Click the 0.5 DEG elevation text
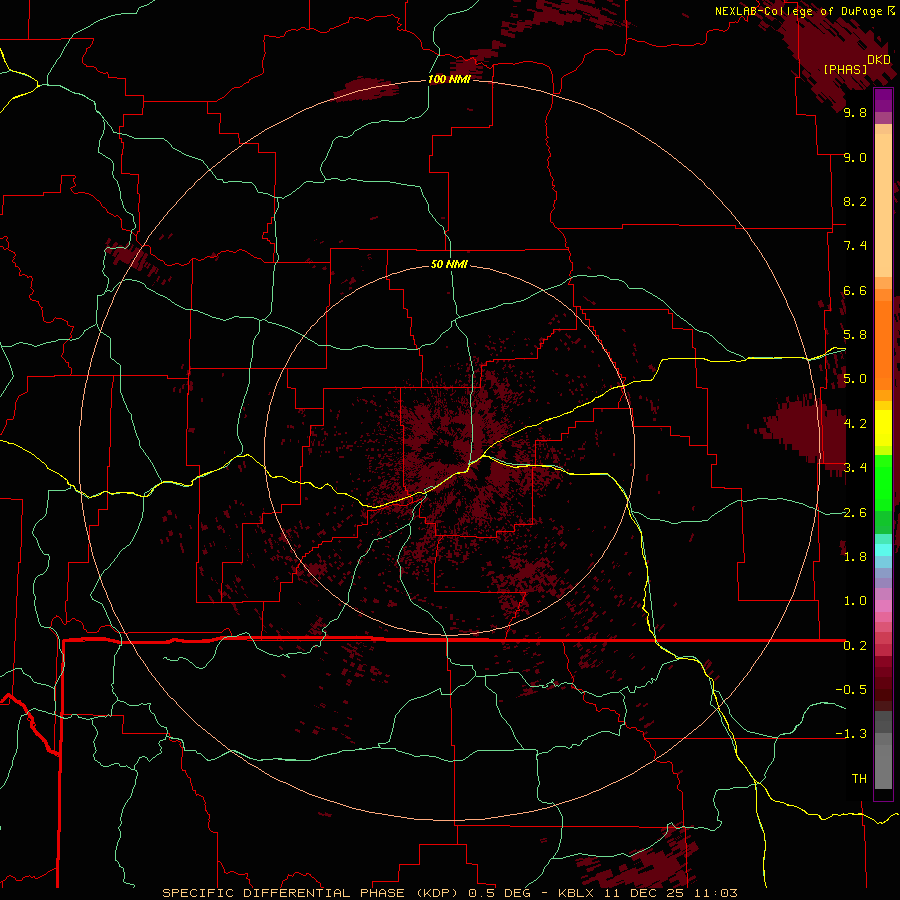 pyautogui.click(x=500, y=893)
